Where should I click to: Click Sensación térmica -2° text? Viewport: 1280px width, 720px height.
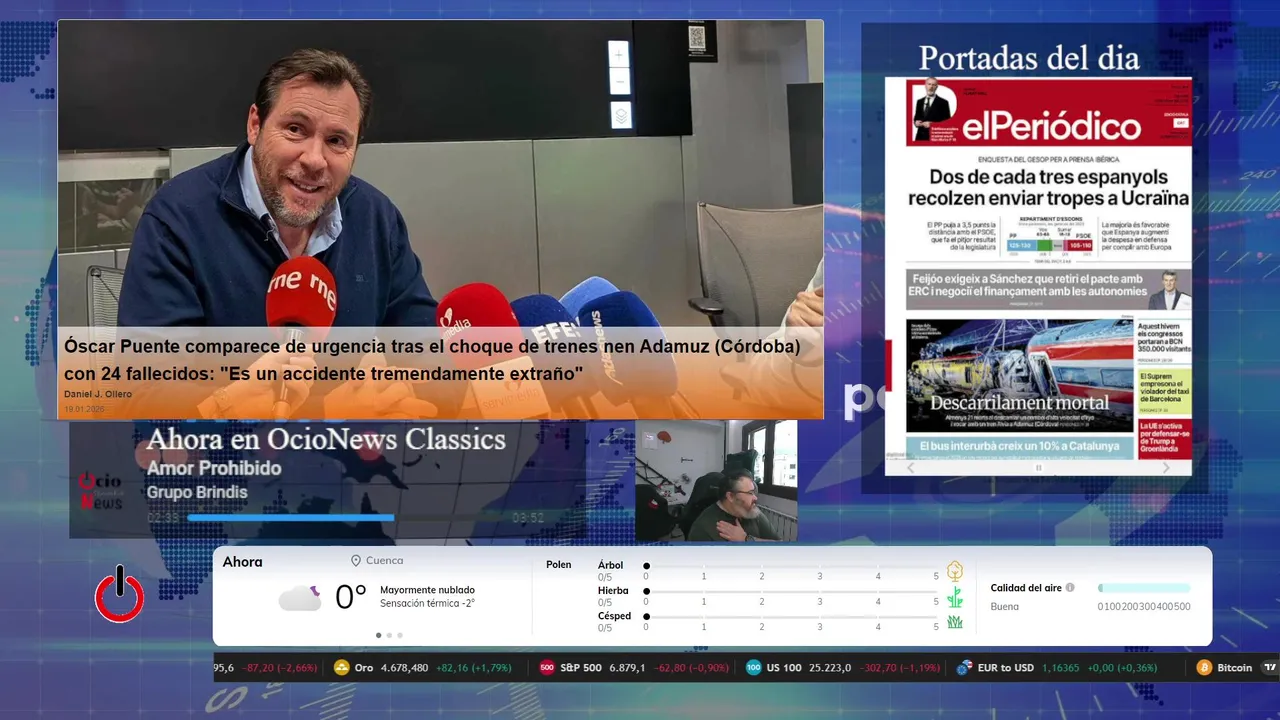(x=427, y=604)
